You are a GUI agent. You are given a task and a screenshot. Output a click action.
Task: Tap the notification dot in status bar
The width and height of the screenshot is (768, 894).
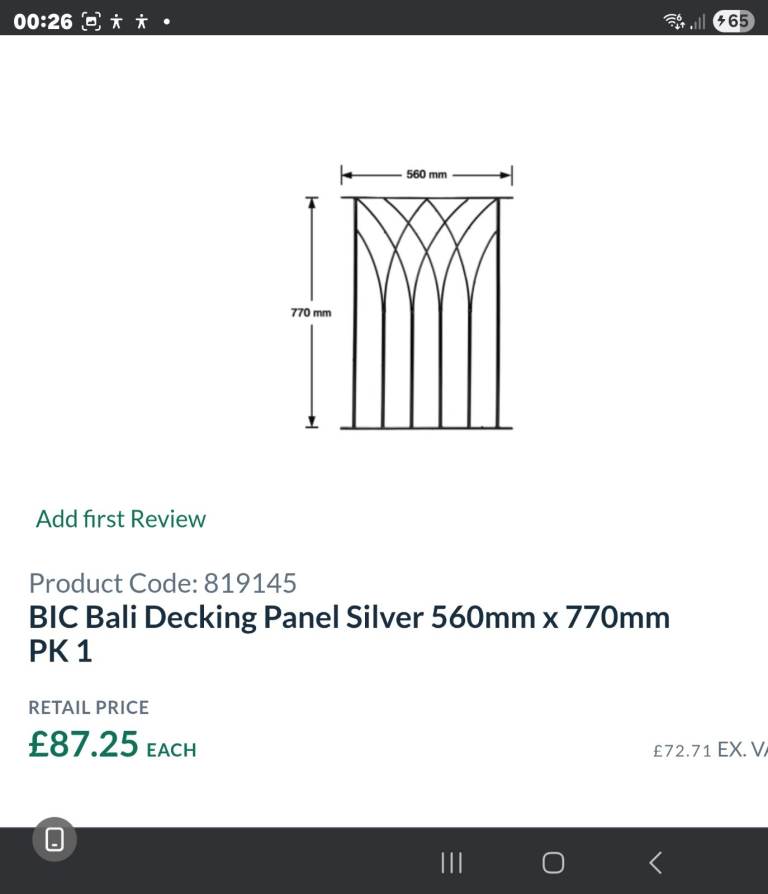166,21
